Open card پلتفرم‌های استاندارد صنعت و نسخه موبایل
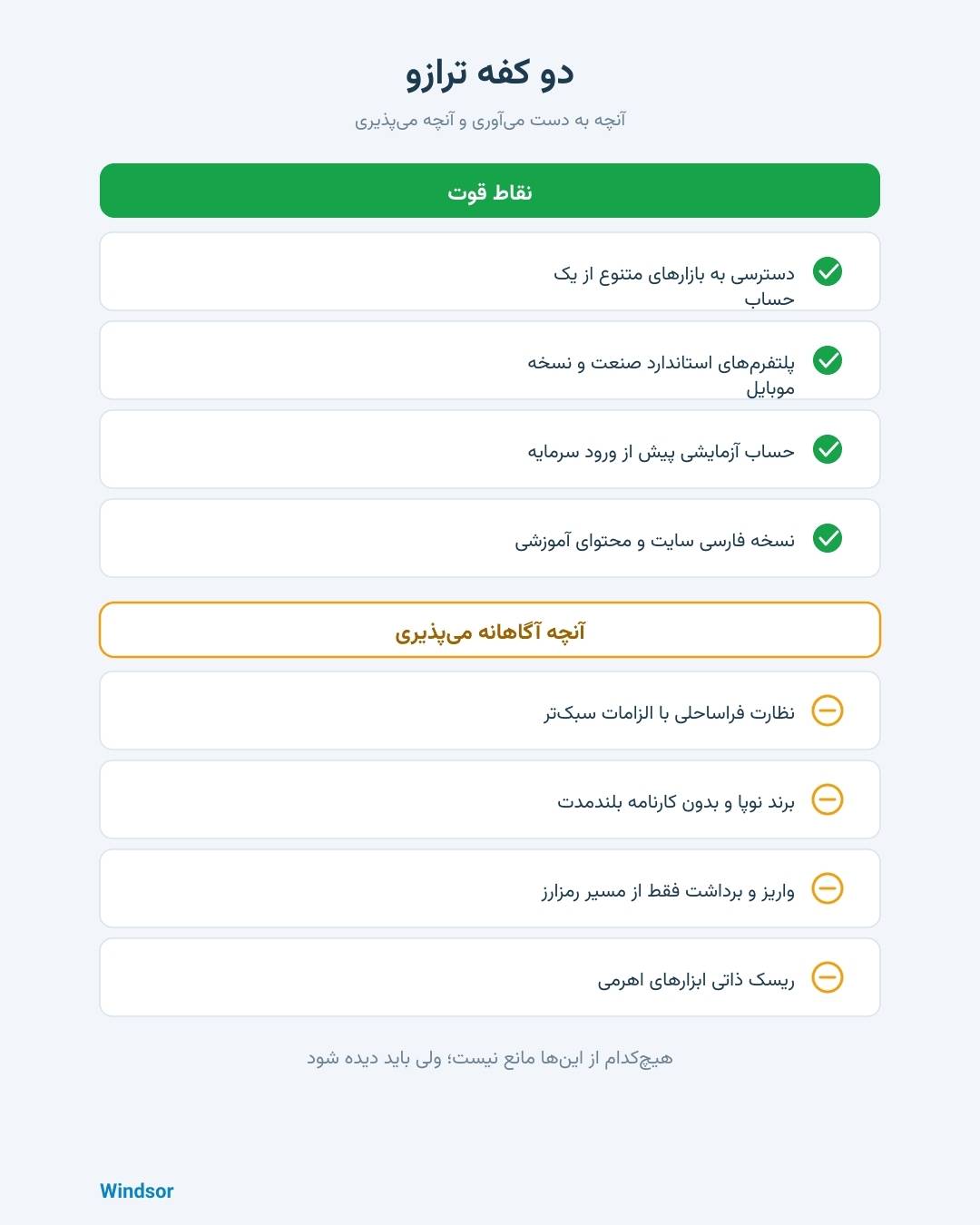This screenshot has height=1225, width=980. click(x=490, y=360)
